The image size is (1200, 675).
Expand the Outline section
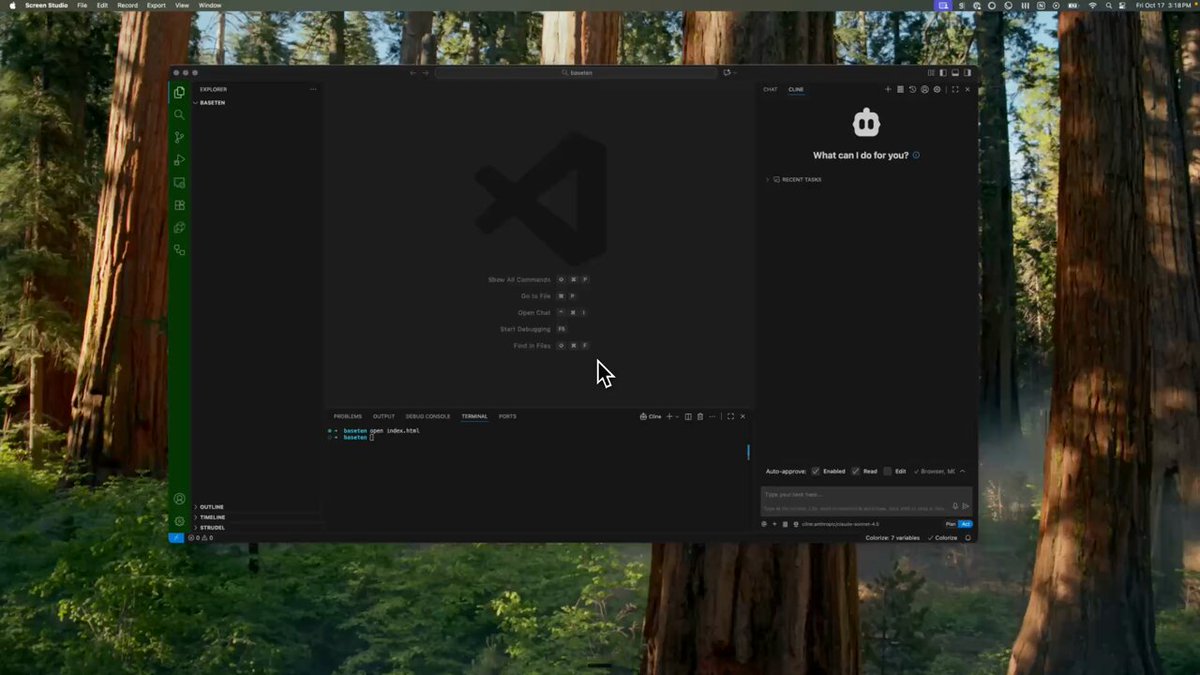click(x=210, y=507)
